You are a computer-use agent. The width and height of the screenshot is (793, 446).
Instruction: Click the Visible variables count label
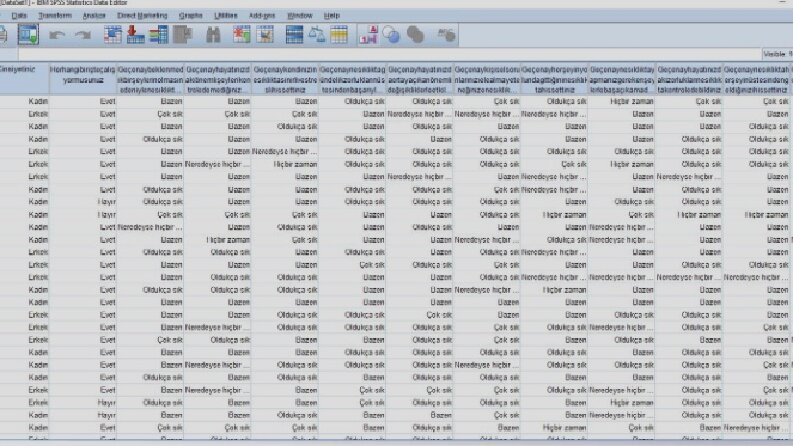point(778,54)
